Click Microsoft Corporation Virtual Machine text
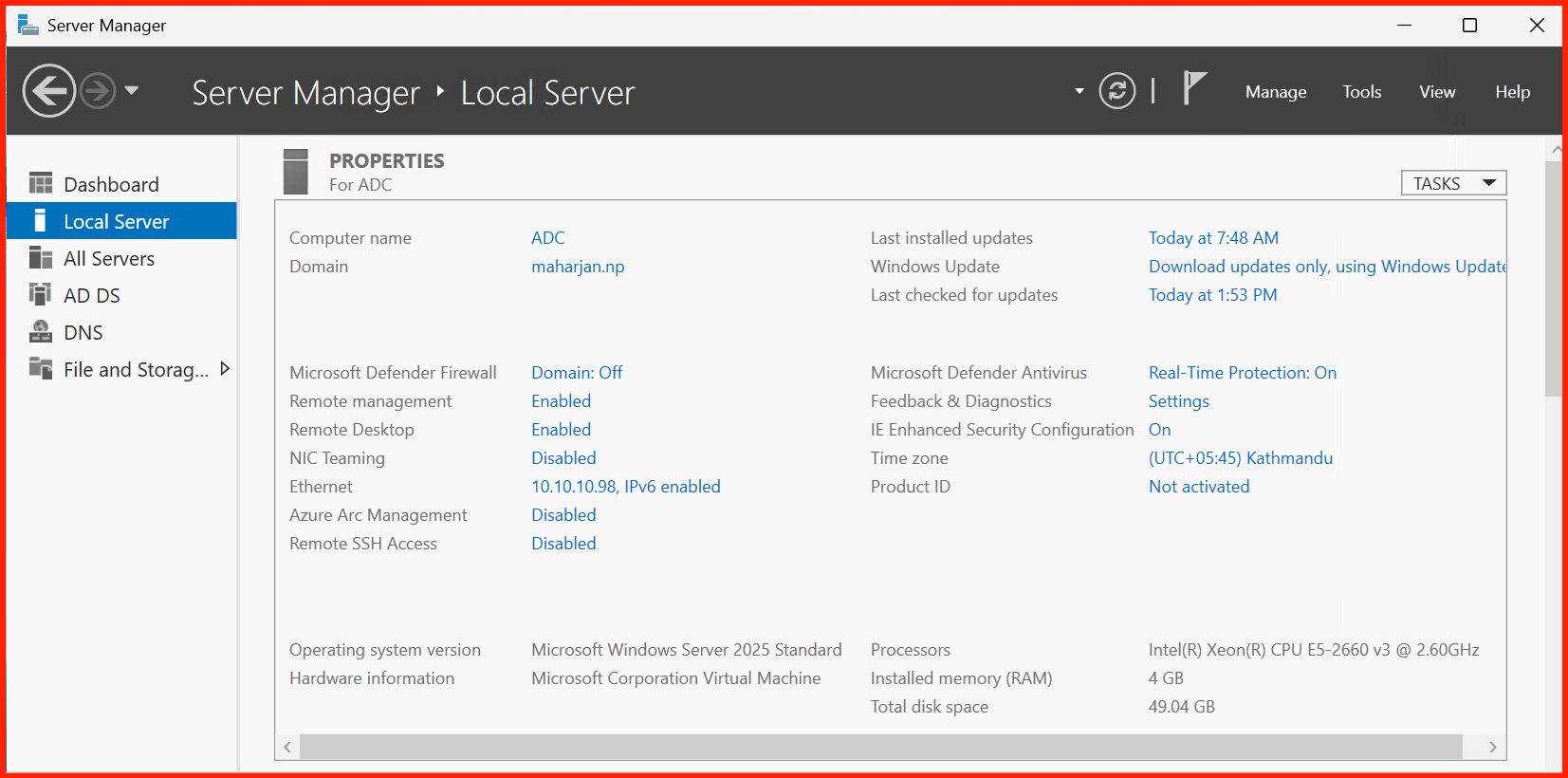Image resolution: width=1568 pixels, height=778 pixels. (x=676, y=678)
